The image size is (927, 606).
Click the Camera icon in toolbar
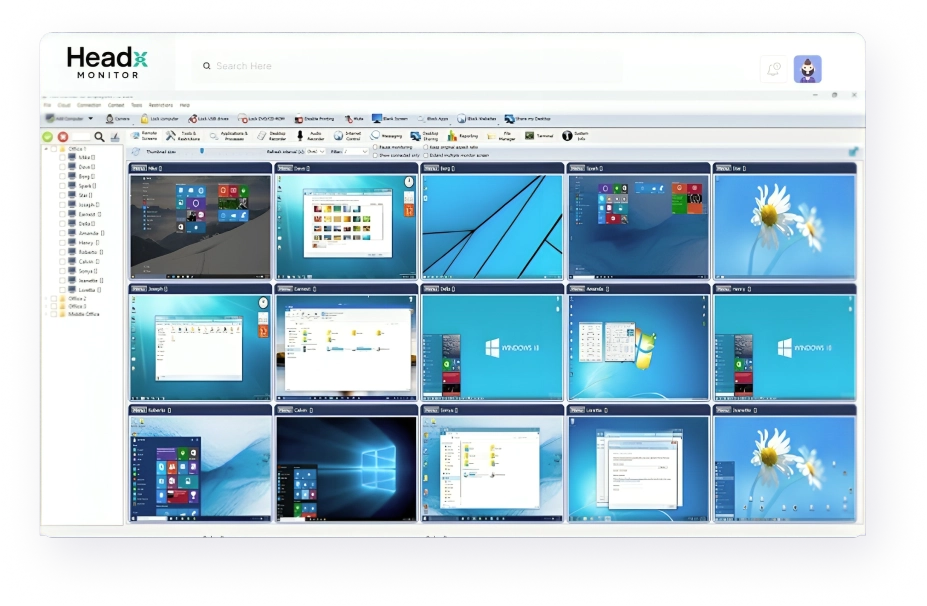(x=110, y=118)
